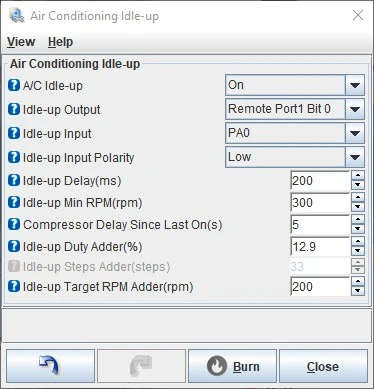
Task: Open Idle-up Input dropdown showing PA0
Action: 295,133
